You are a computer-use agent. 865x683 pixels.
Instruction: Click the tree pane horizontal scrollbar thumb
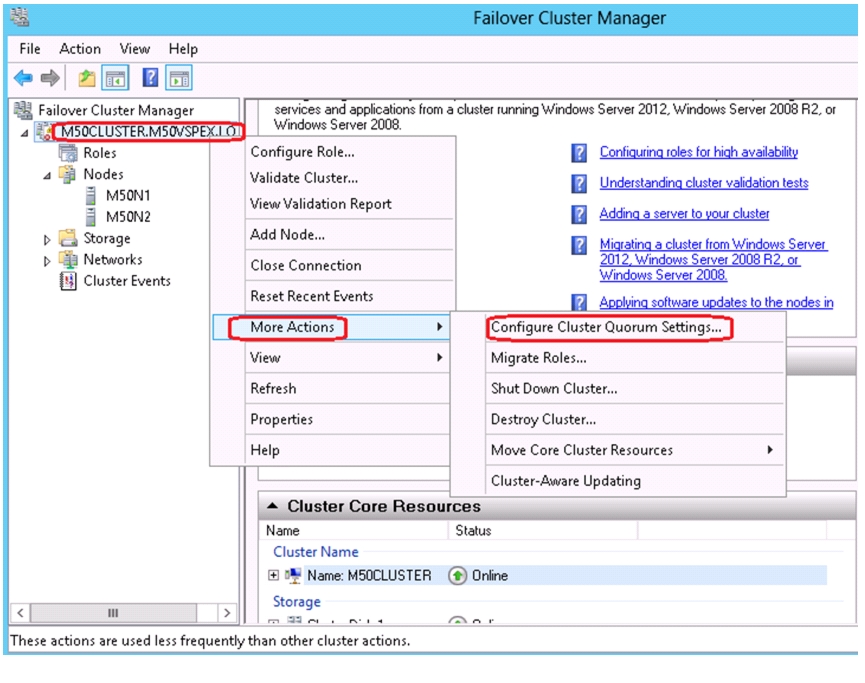pyautogui.click(x=113, y=613)
